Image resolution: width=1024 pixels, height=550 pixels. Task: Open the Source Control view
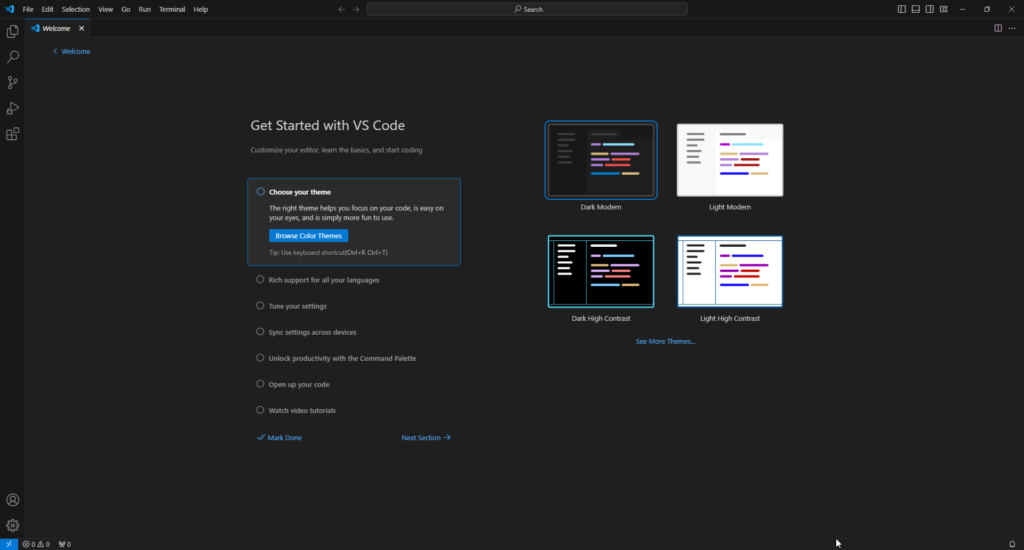click(x=12, y=82)
